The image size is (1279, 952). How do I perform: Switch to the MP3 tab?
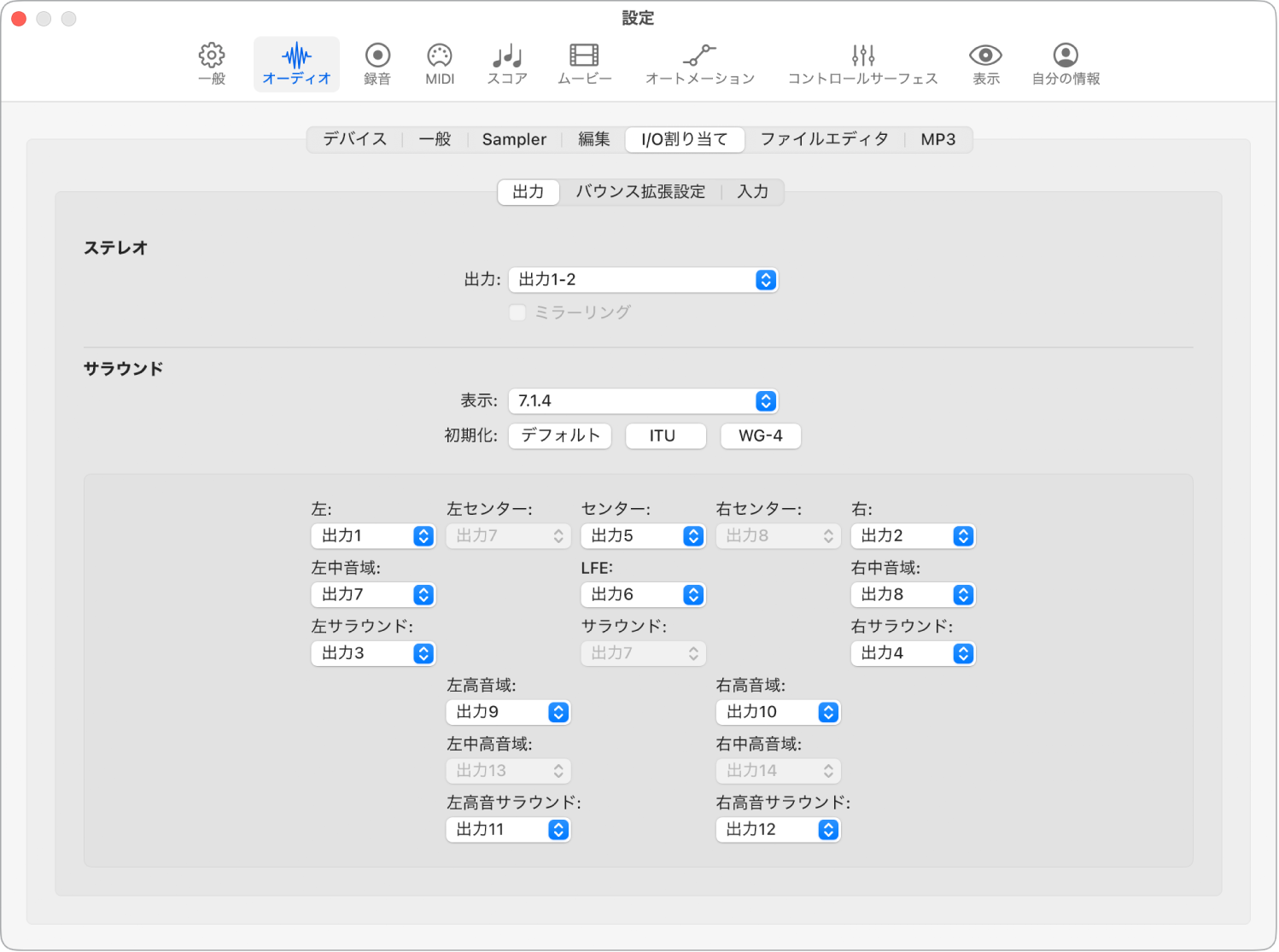(937, 138)
